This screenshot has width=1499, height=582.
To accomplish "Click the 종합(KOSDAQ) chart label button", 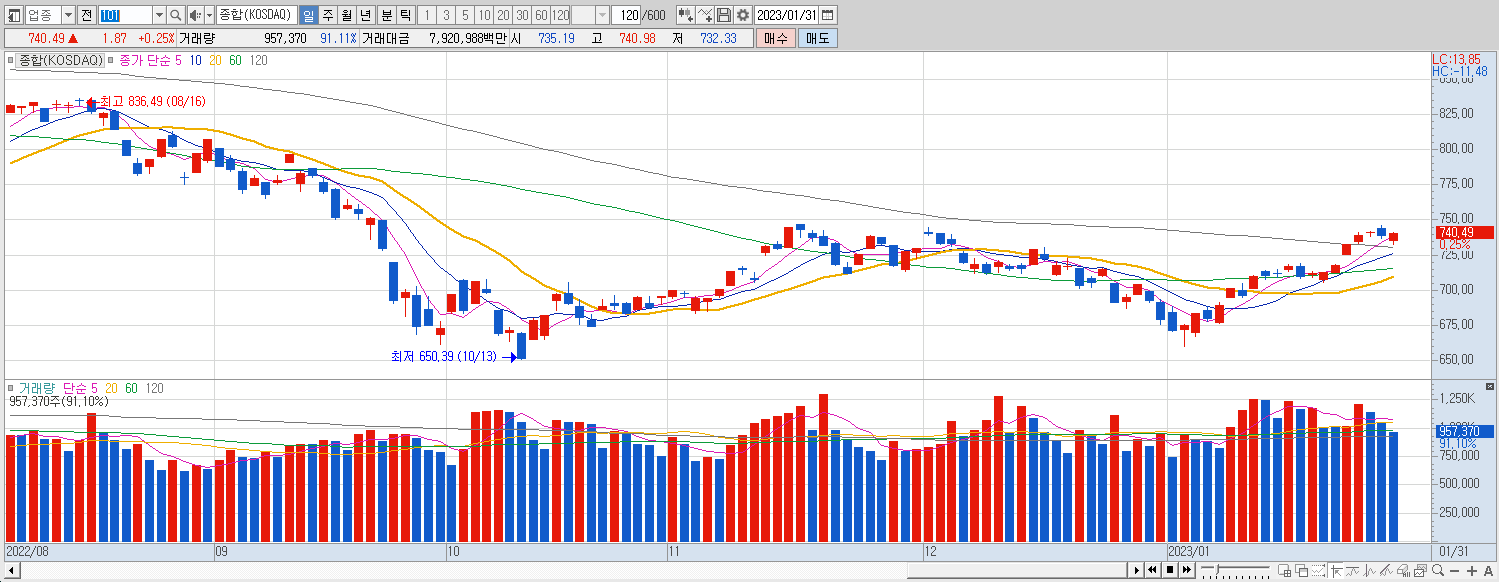I will 61,60.
